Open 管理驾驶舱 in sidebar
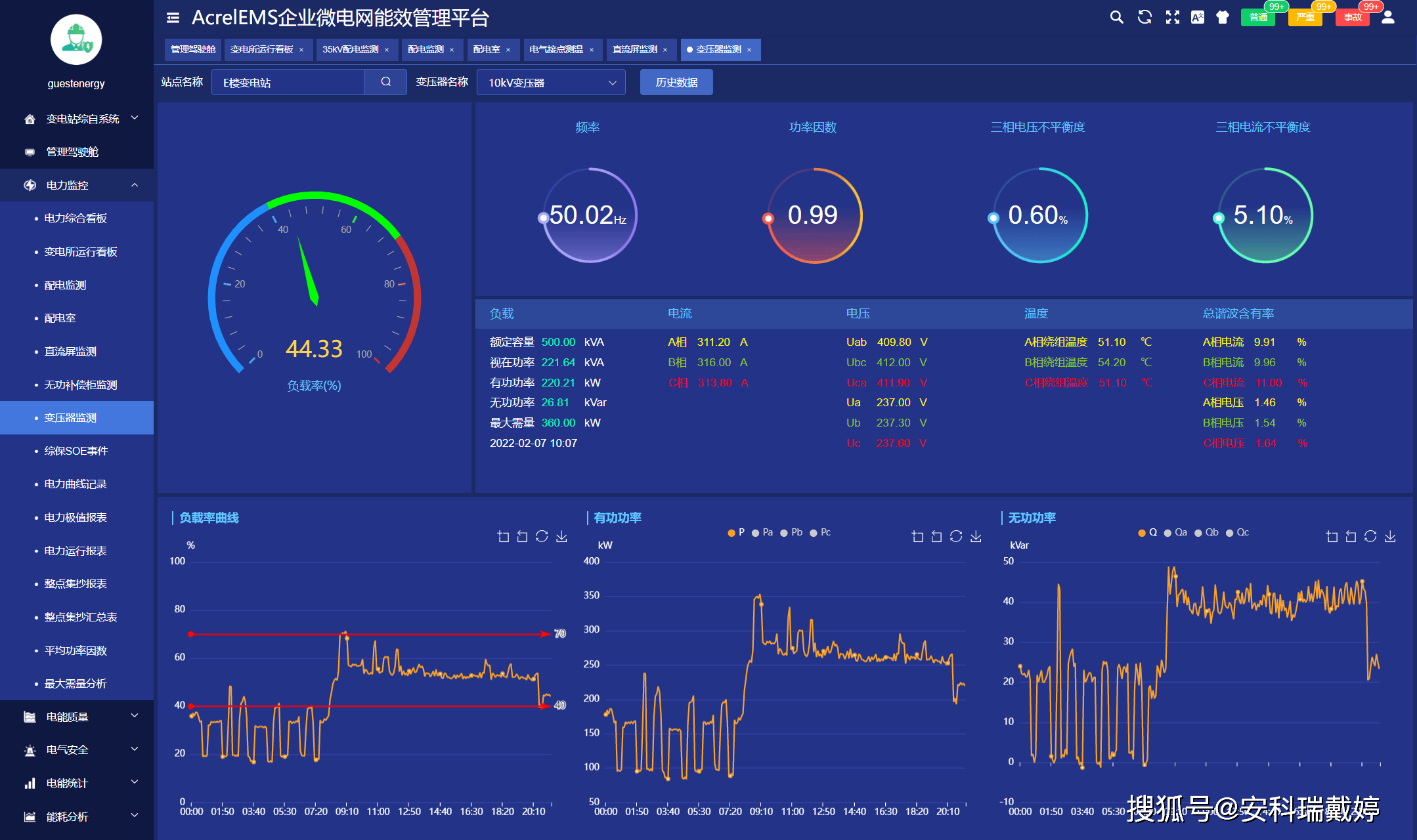This screenshot has width=1417, height=840. (77, 152)
